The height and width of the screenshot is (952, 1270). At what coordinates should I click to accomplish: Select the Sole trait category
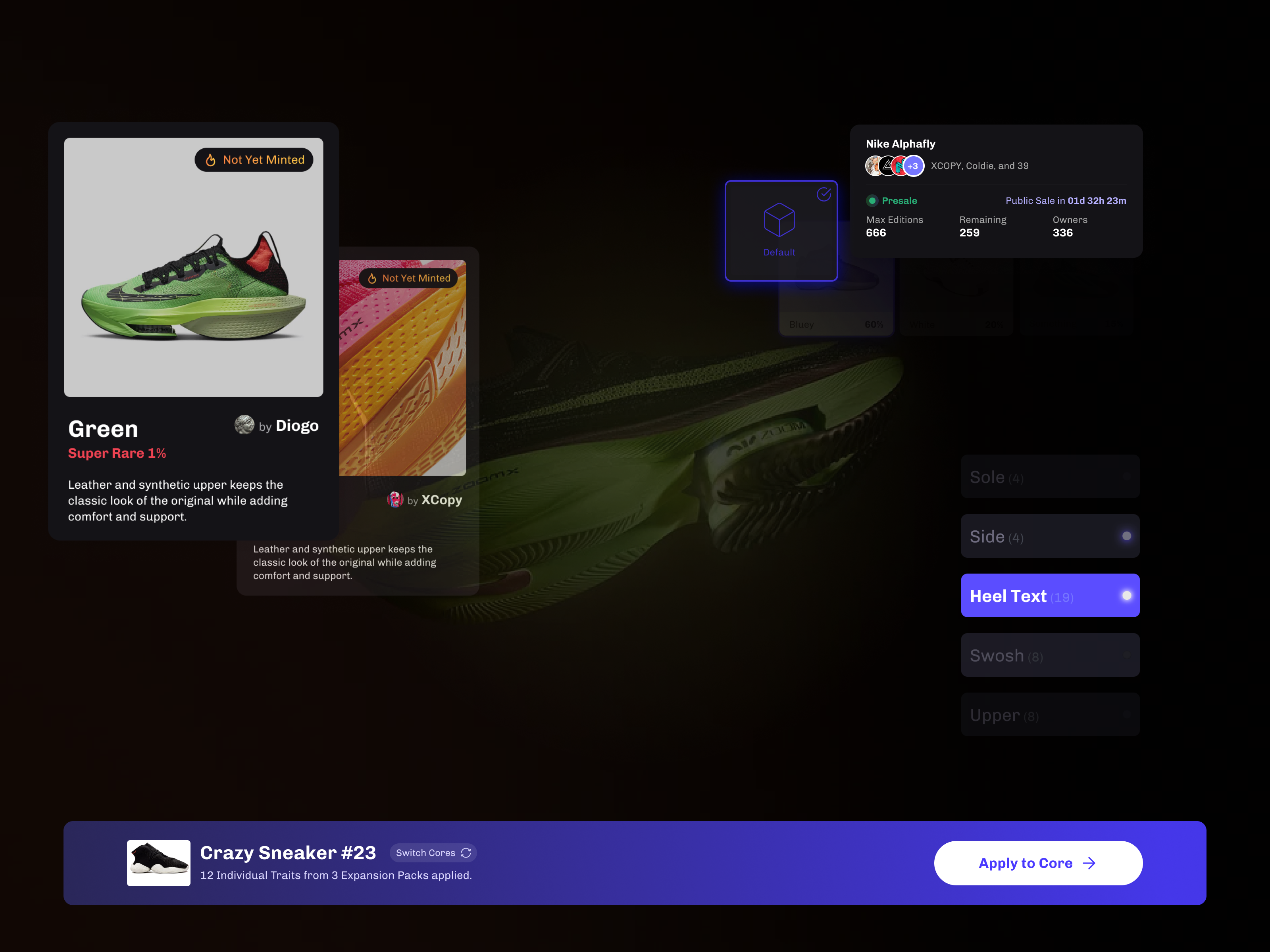1049,477
